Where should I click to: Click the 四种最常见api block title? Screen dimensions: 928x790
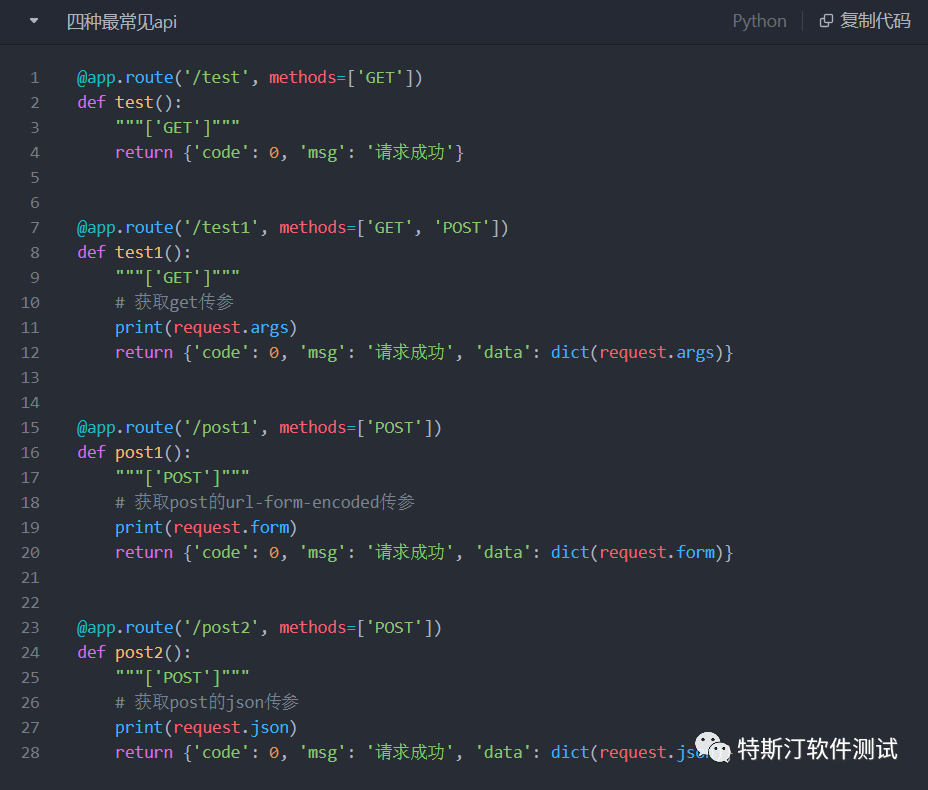[121, 22]
